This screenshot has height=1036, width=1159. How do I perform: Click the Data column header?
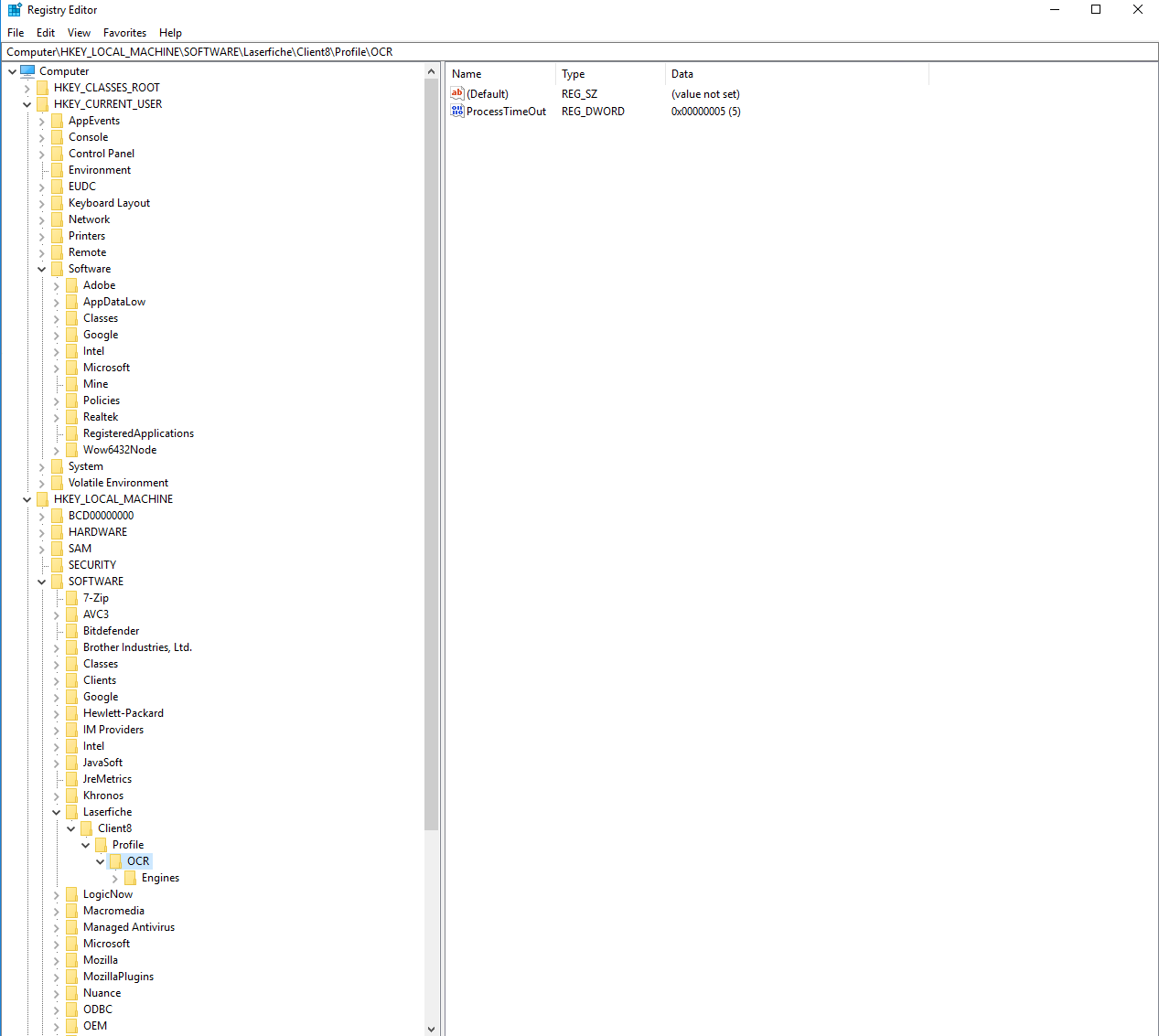pyautogui.click(x=796, y=74)
